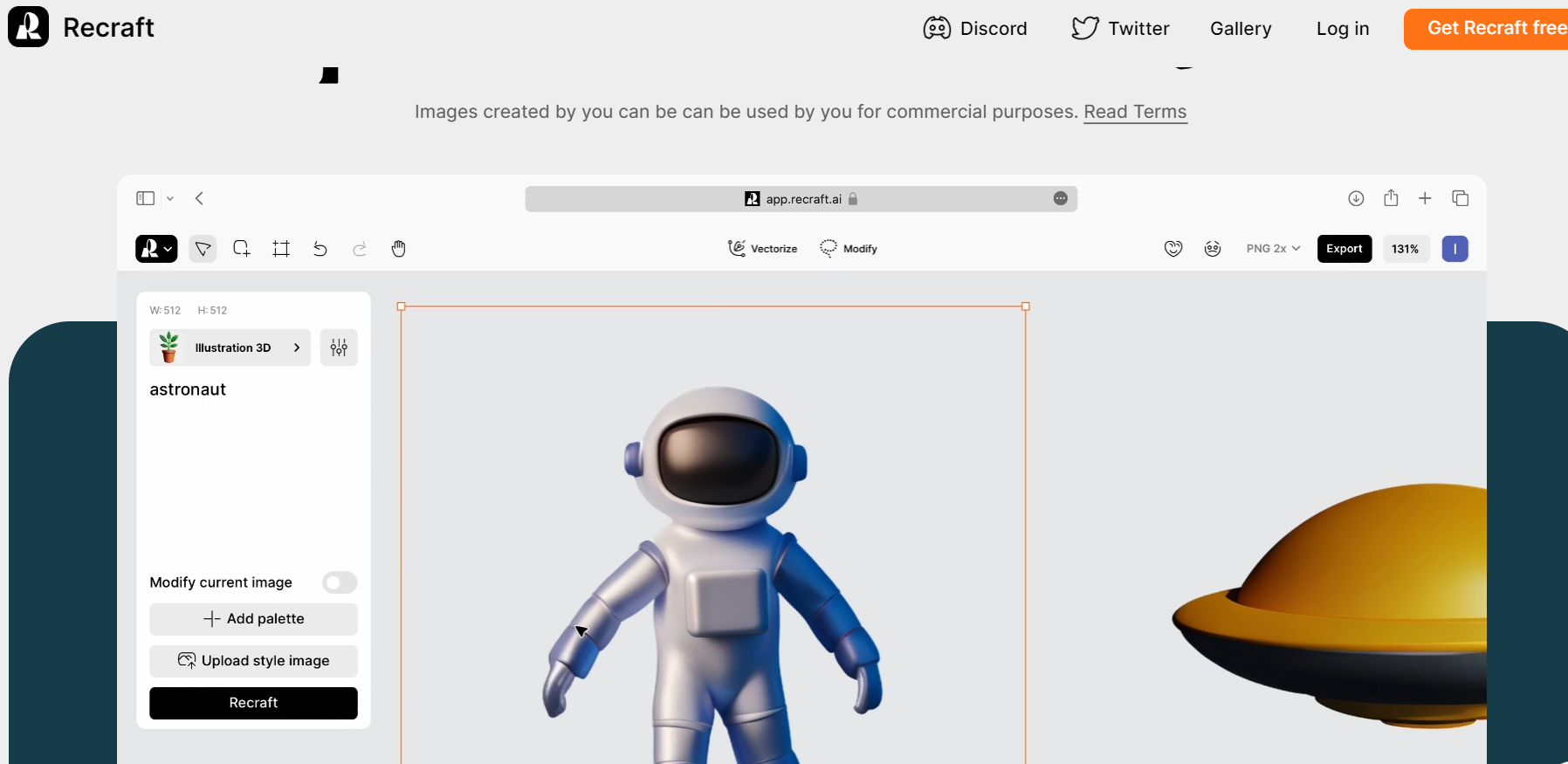The width and height of the screenshot is (1568, 764).
Task: Click the app.recraft.ai address bar
Action: [801, 199]
